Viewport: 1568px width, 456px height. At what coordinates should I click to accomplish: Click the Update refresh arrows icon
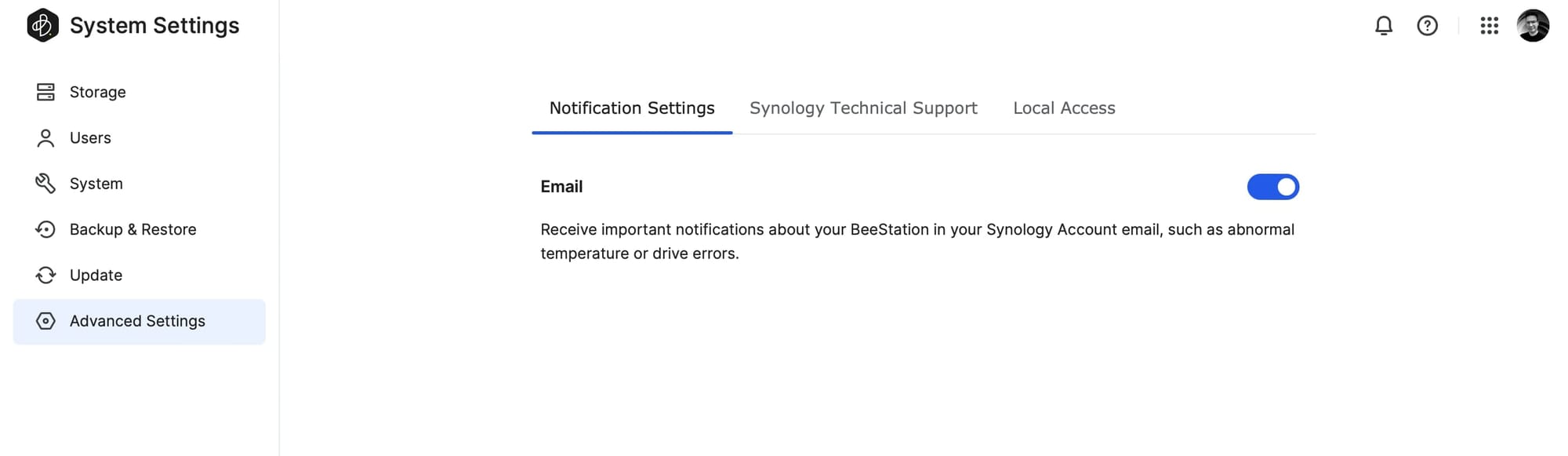tap(45, 275)
